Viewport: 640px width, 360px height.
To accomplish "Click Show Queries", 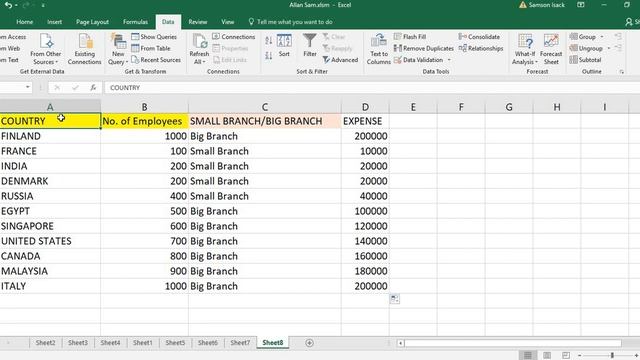I will (x=154, y=37).
